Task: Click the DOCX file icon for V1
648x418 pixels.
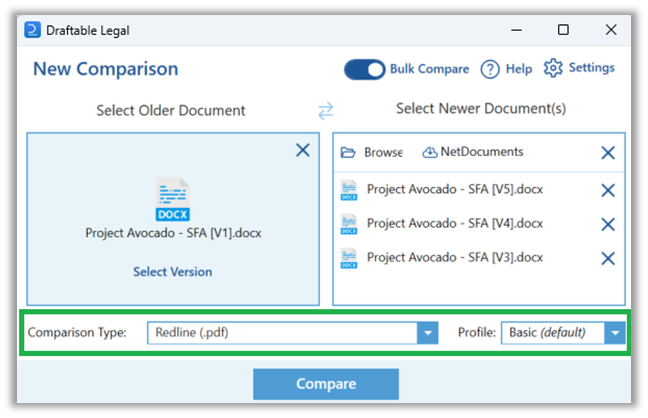Action: click(x=173, y=200)
